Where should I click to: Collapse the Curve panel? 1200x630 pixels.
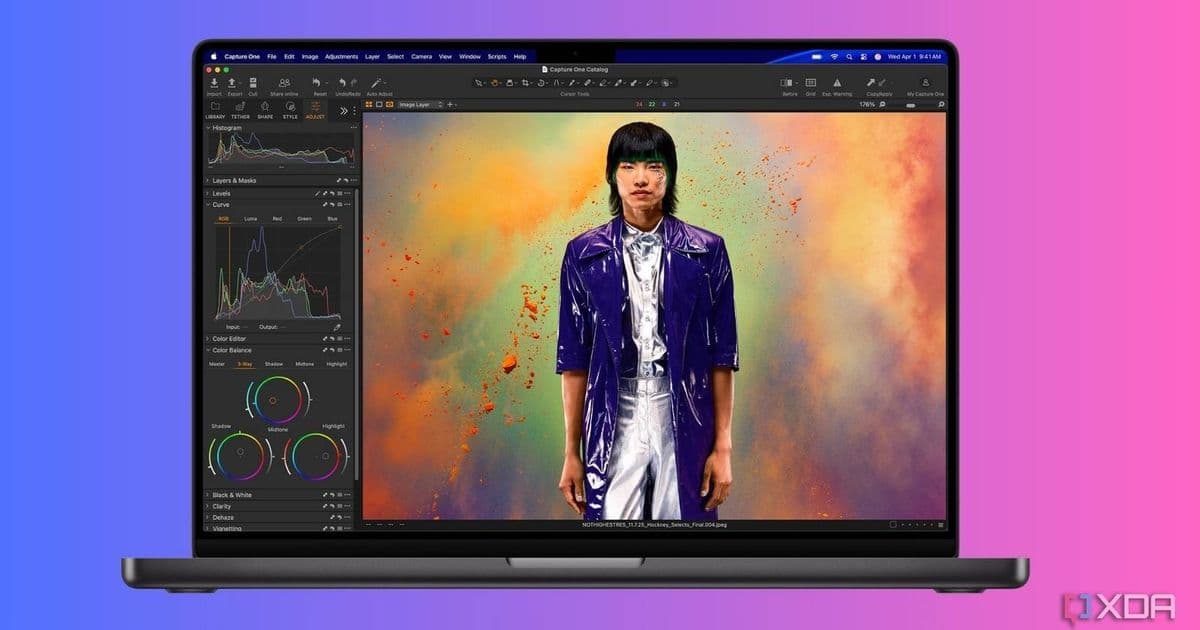(210, 202)
